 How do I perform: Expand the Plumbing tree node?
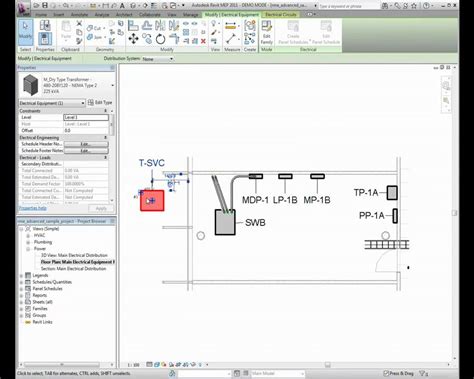28,242
